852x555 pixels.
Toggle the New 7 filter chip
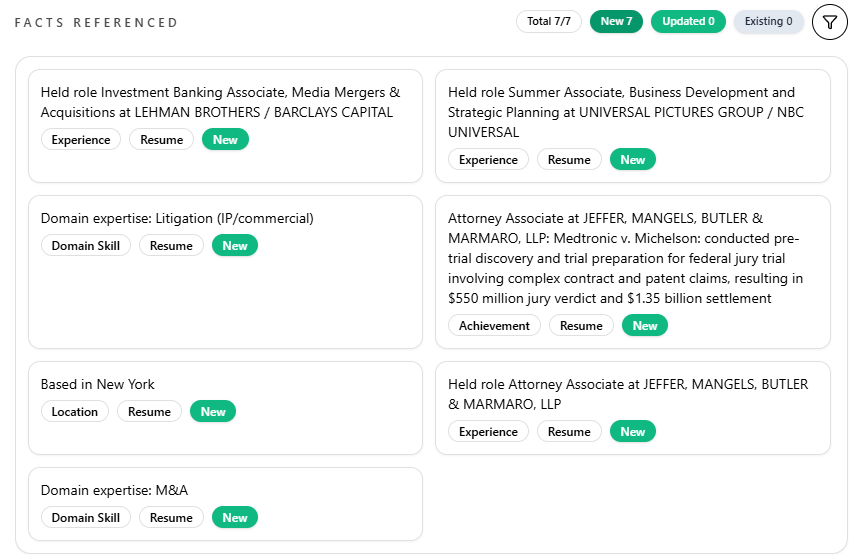(616, 21)
